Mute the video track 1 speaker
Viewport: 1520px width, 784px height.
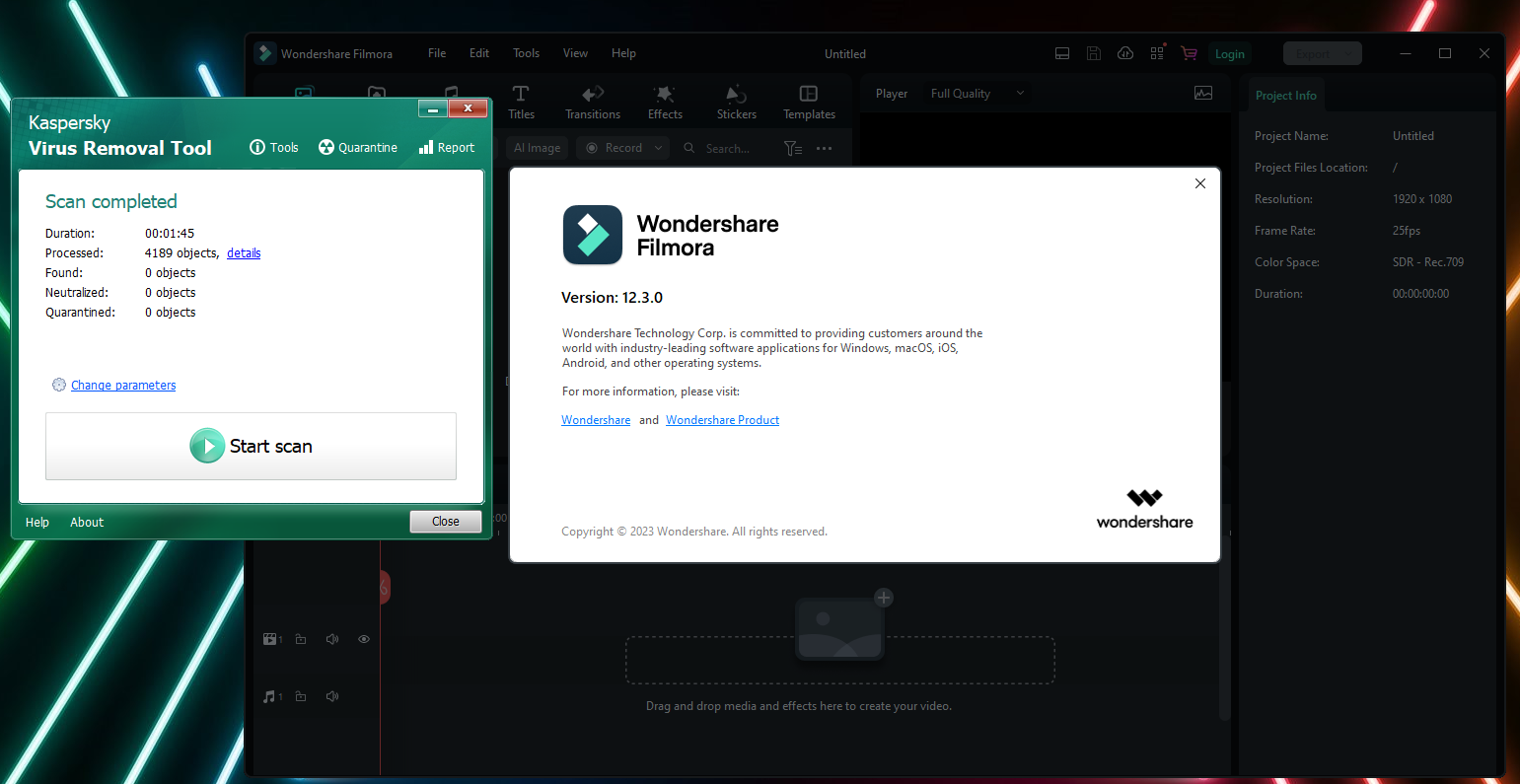tap(332, 639)
